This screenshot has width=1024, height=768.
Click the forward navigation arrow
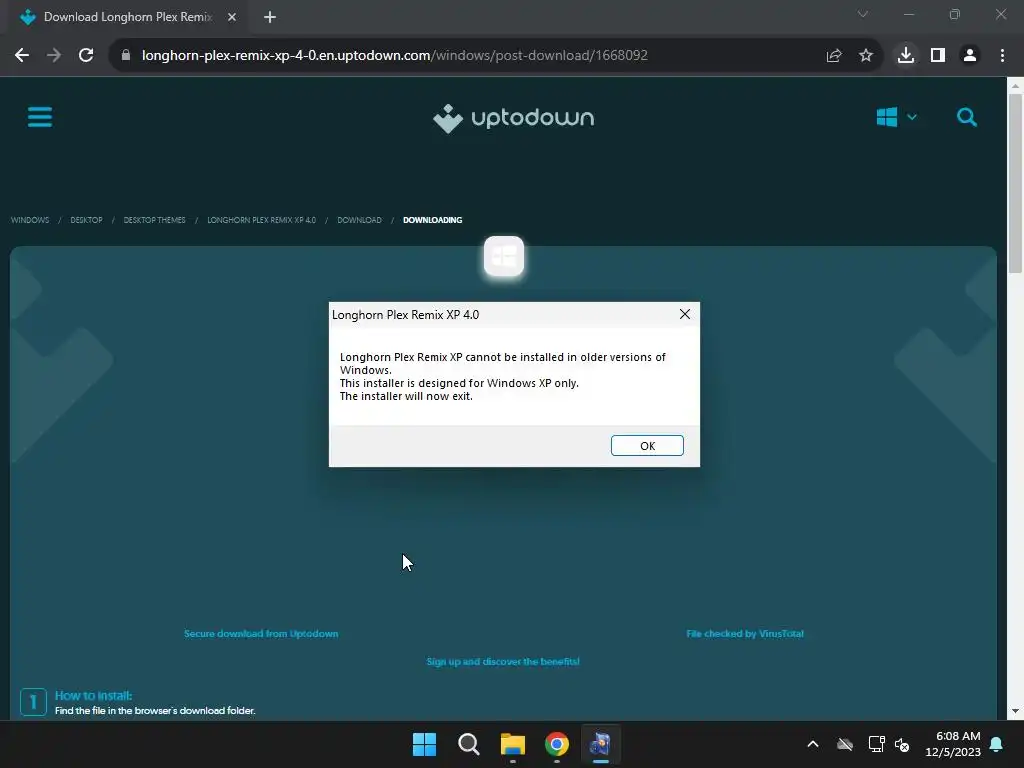pos(54,56)
